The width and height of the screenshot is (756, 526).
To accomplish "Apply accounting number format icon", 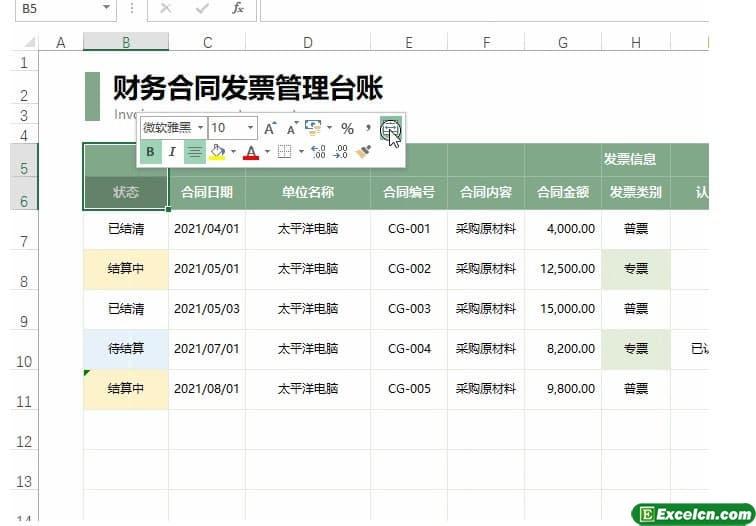I will [313, 128].
